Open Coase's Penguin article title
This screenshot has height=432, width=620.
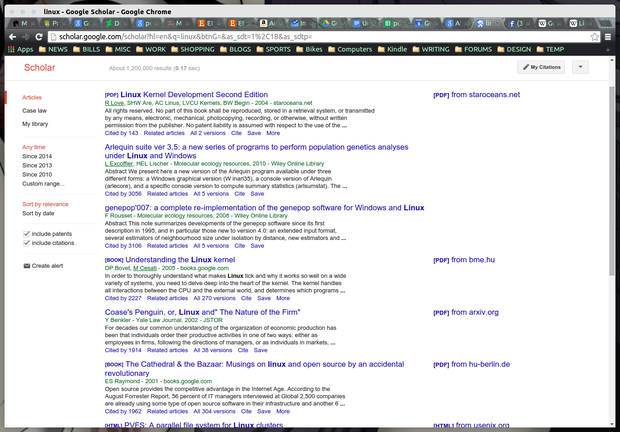pos(202,312)
